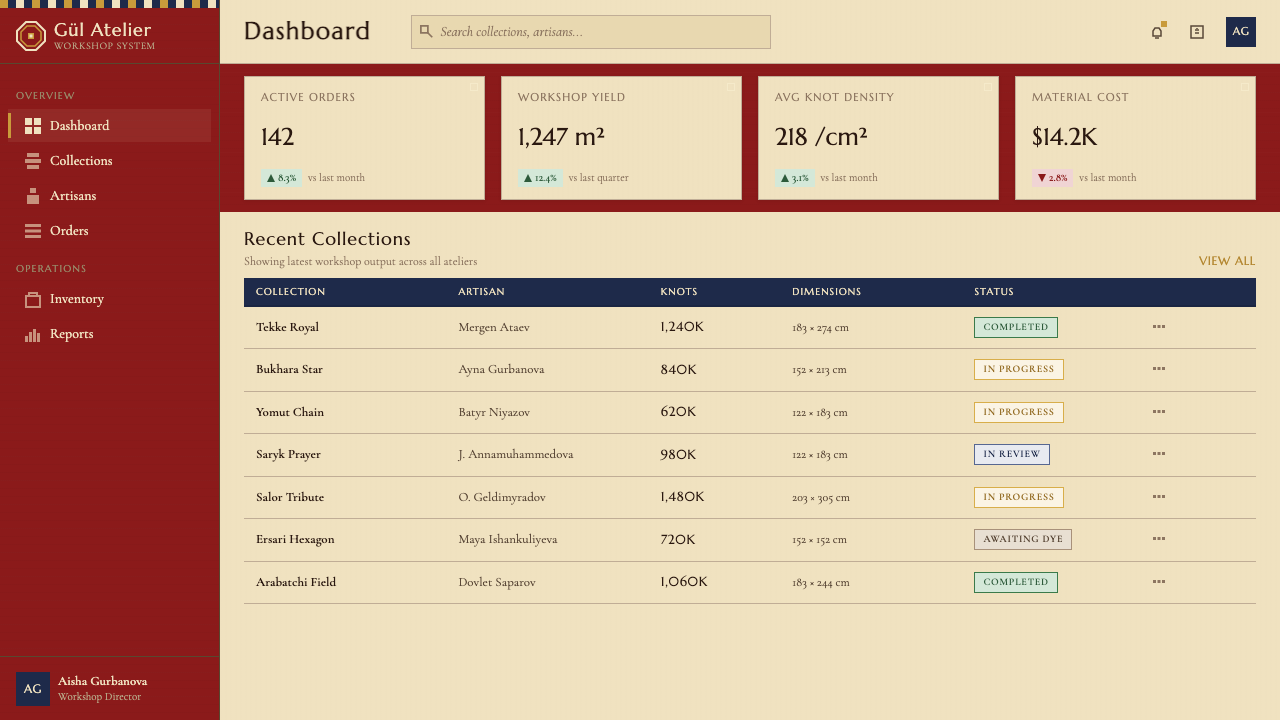Image resolution: width=1280 pixels, height=720 pixels.
Task: Sort by Artisan column header
Action: [481, 292]
